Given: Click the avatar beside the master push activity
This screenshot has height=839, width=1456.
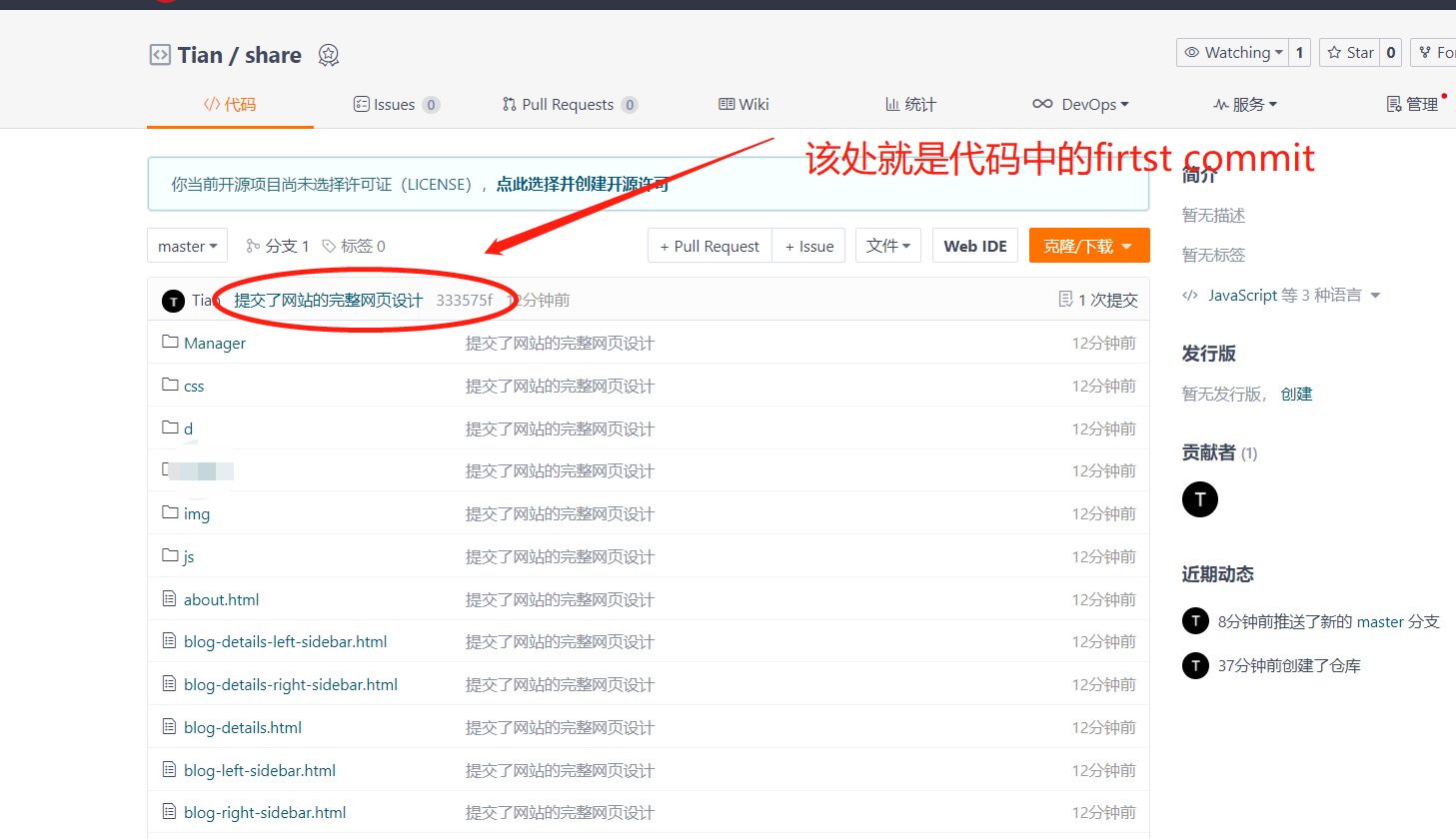Looking at the screenshot, I should tap(1195, 621).
